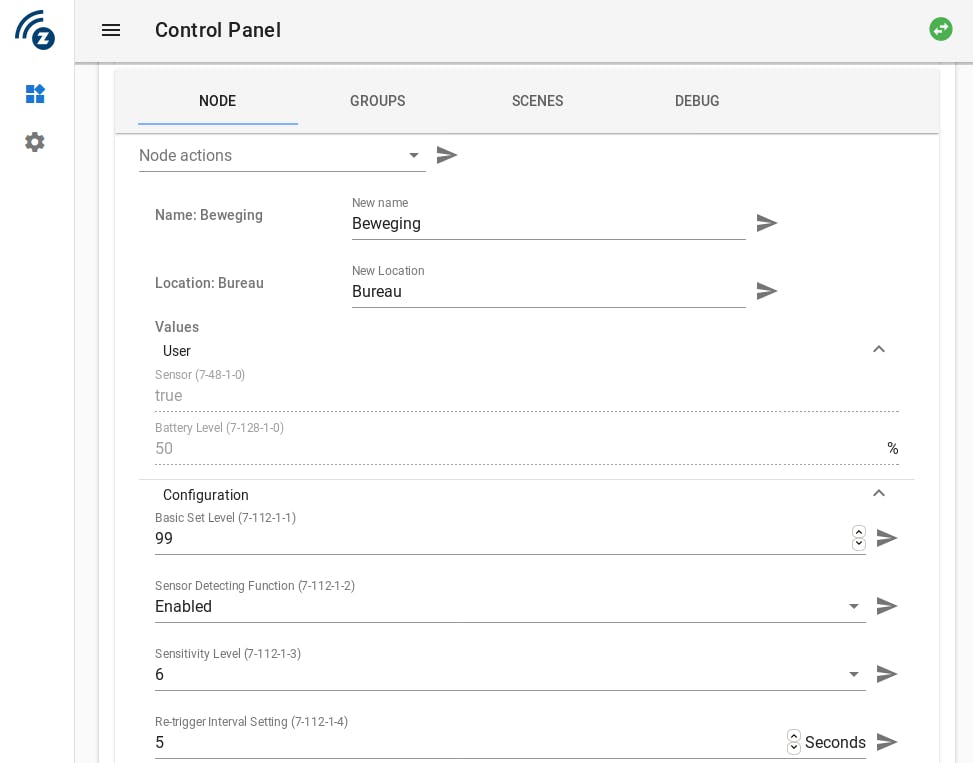973x763 pixels.
Task: Open the hamburger navigation menu
Action: point(111,30)
